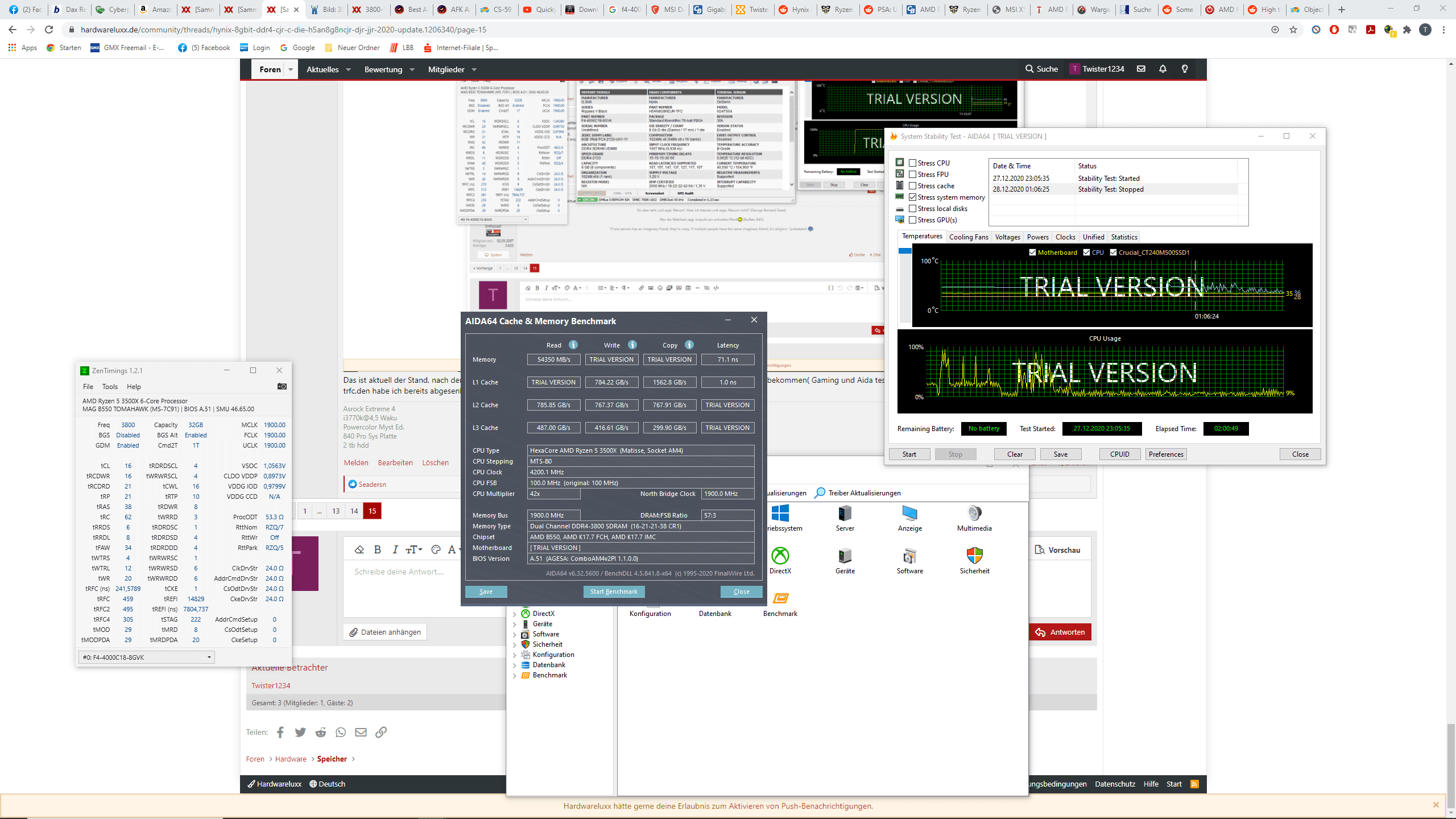
Task: Open the ZenTimings Help menu
Action: [x=134, y=387]
